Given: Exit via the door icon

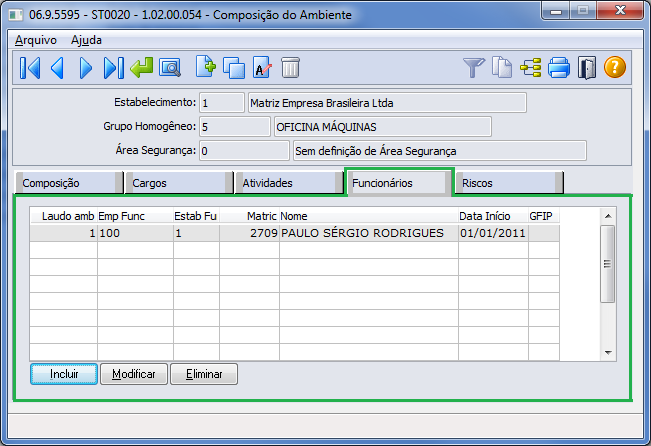Looking at the screenshot, I should 587,68.
